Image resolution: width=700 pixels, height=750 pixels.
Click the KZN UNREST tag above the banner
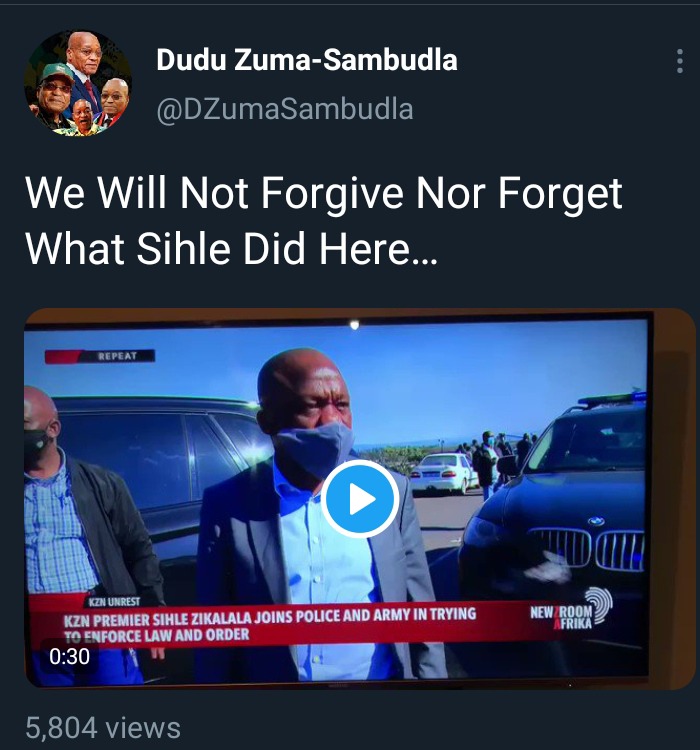click(114, 601)
